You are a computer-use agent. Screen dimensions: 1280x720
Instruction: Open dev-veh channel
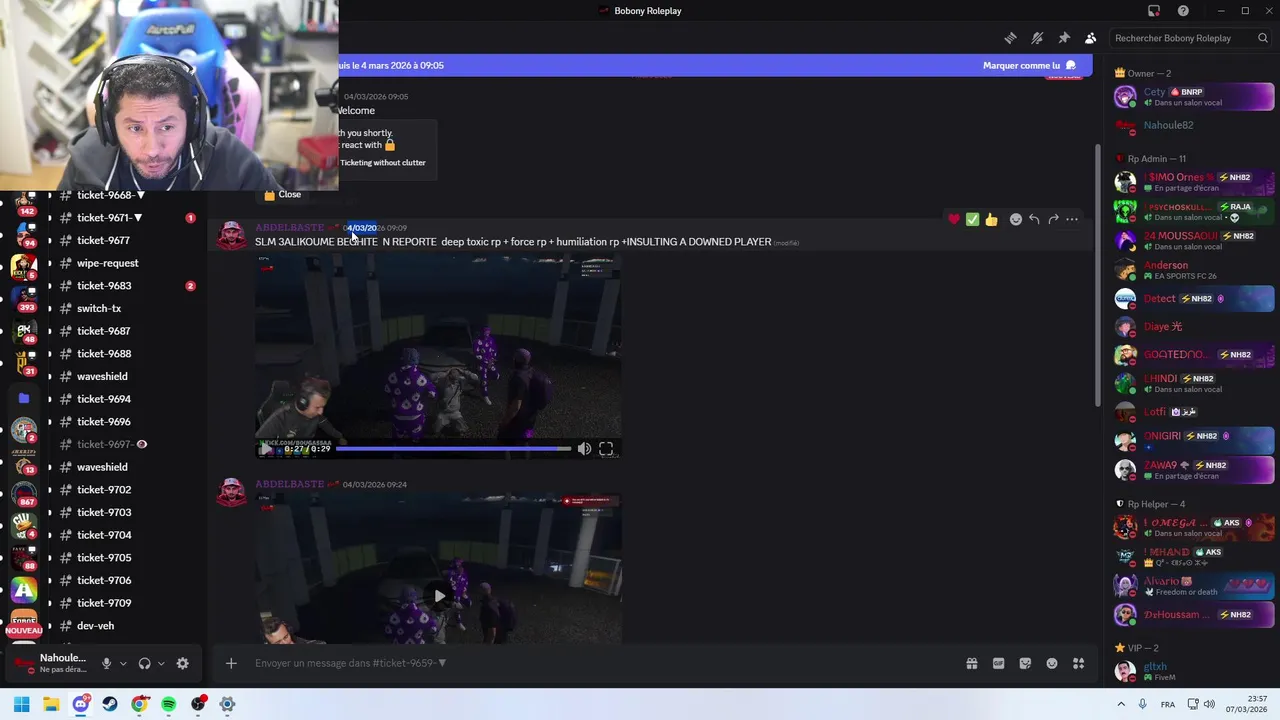coord(95,626)
